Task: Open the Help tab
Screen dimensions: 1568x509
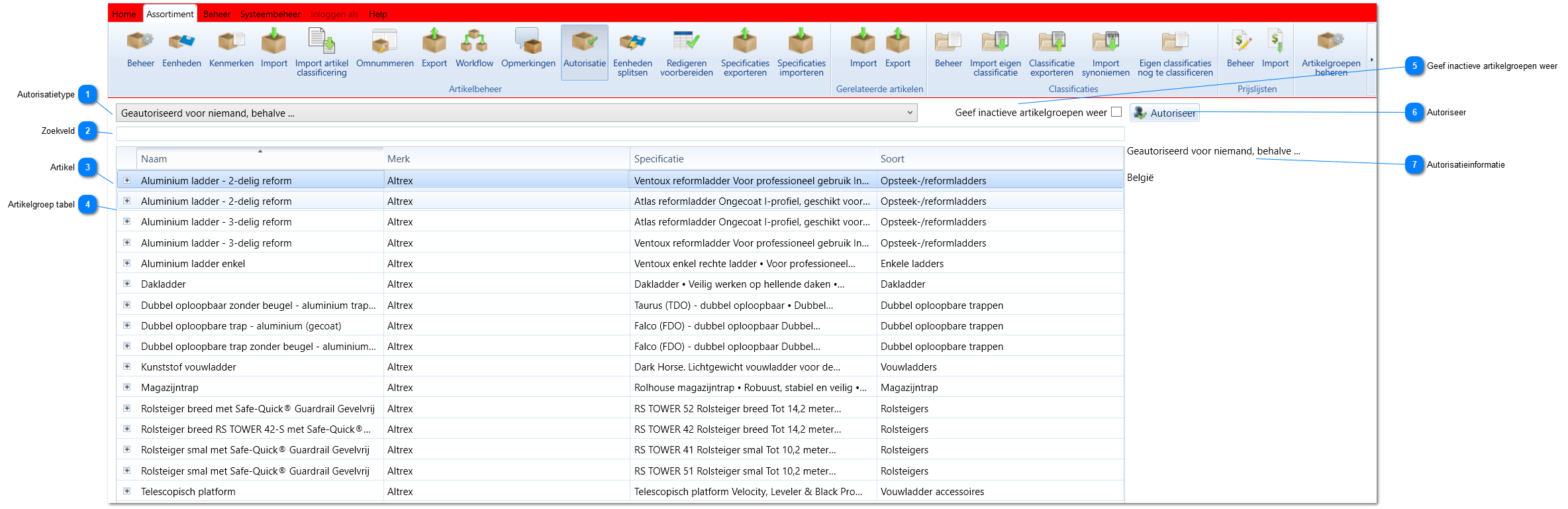Action: click(x=377, y=14)
